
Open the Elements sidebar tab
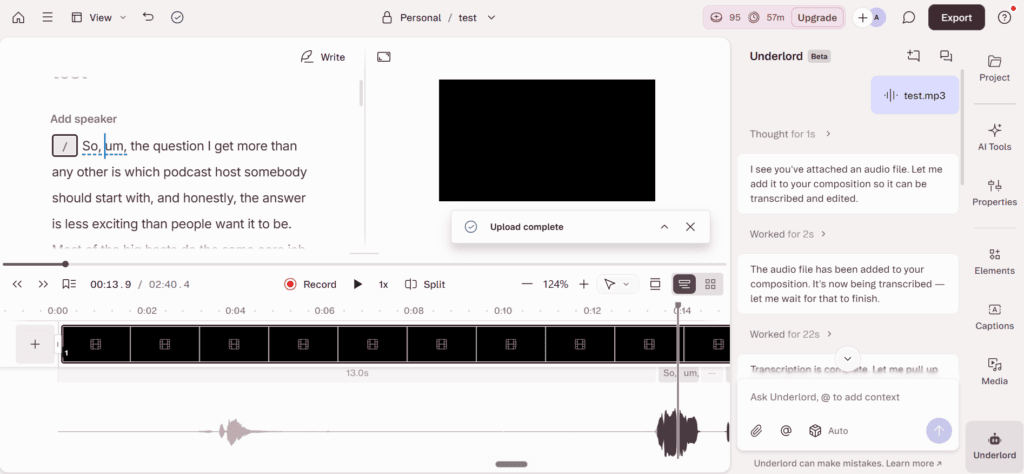[995, 261]
